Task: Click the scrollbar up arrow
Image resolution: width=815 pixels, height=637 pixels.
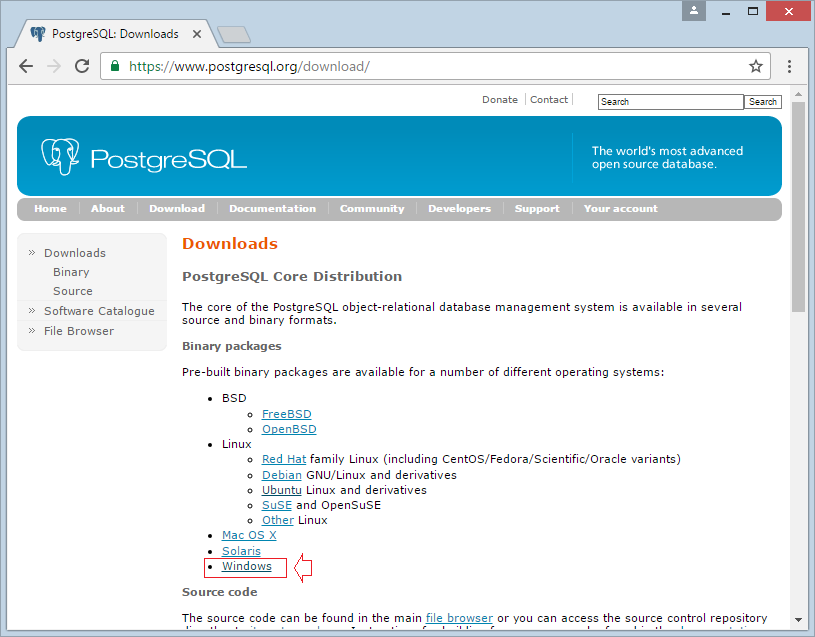Action: pyautogui.click(x=798, y=95)
